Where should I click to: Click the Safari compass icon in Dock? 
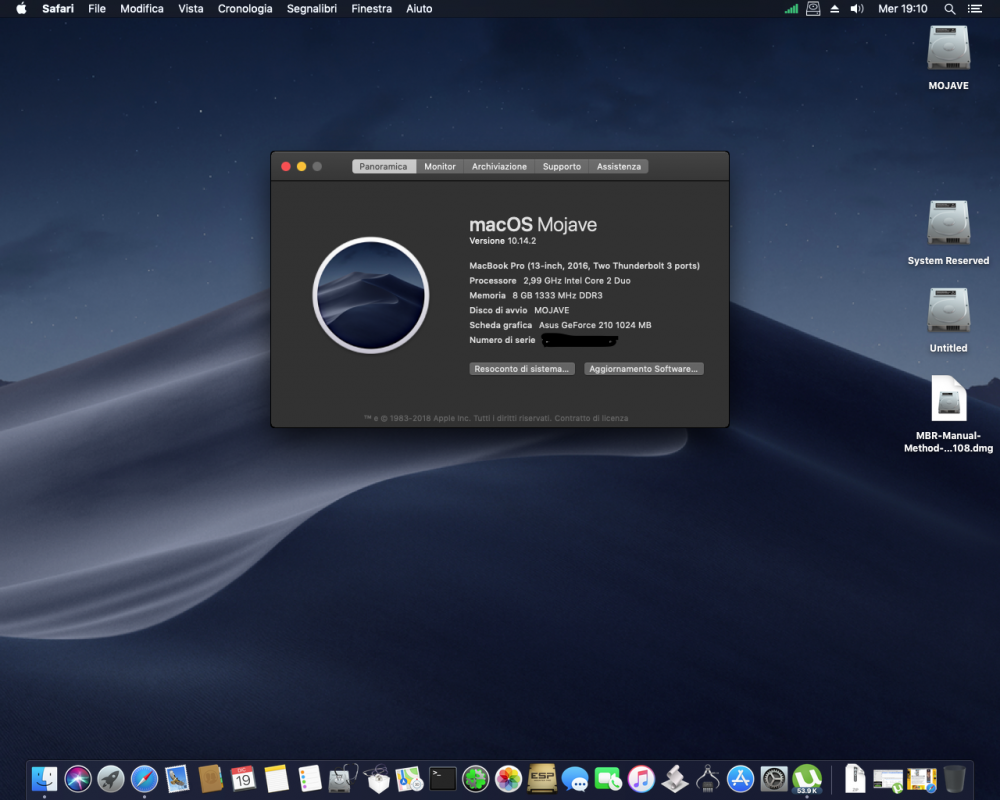pos(144,778)
